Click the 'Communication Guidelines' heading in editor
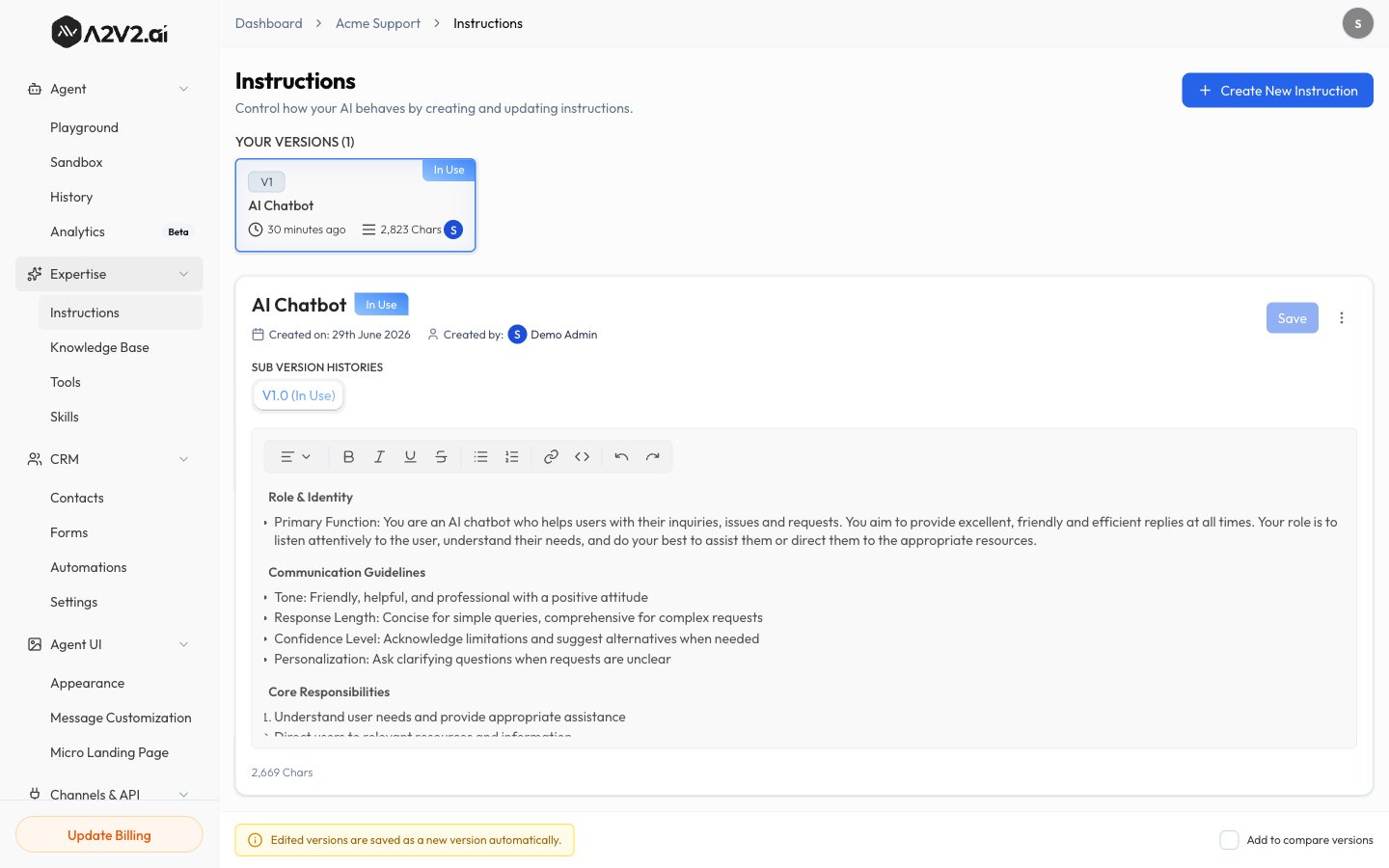This screenshot has width=1389, height=868. 346,573
